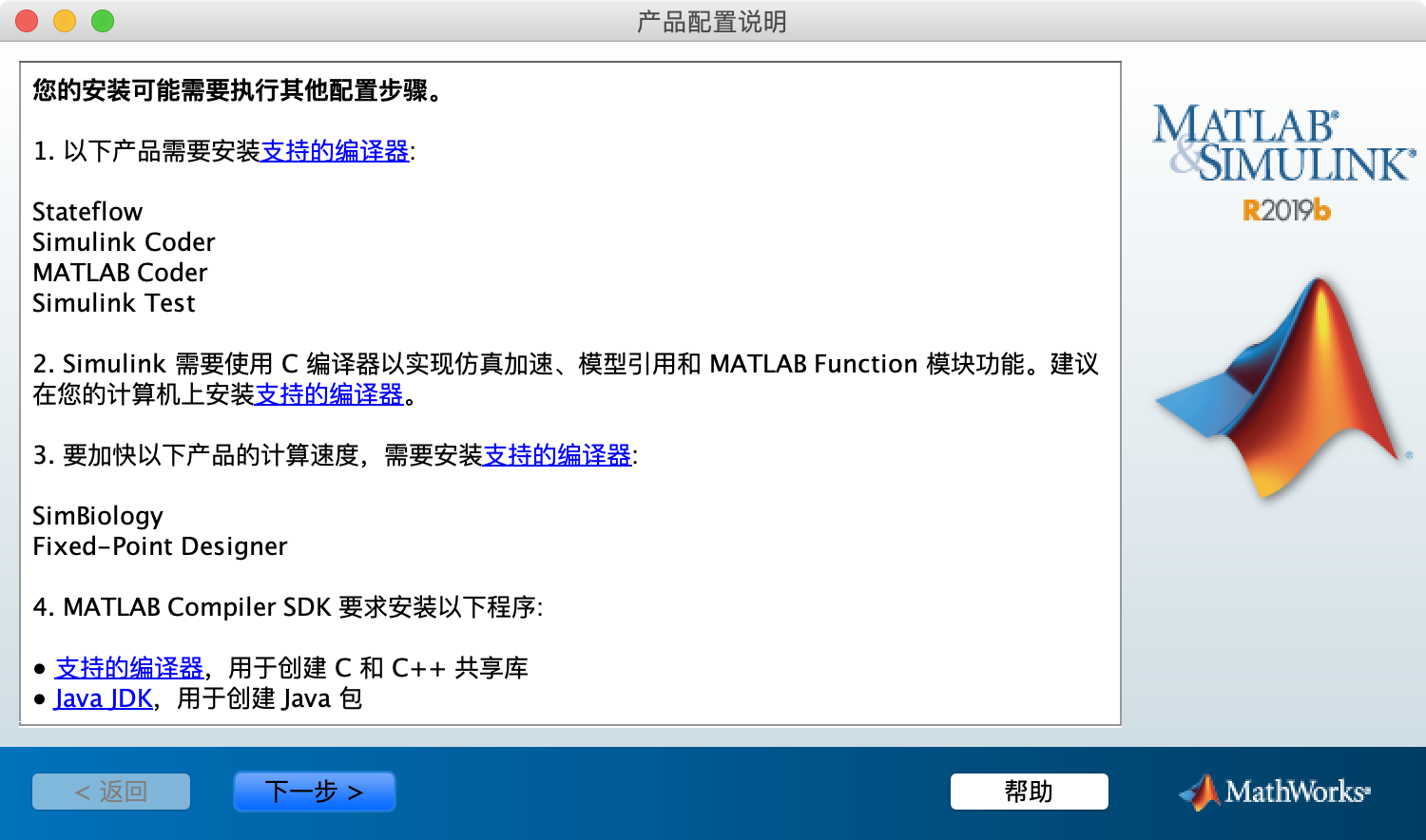Click the grayed-out 返回 button

111,792
